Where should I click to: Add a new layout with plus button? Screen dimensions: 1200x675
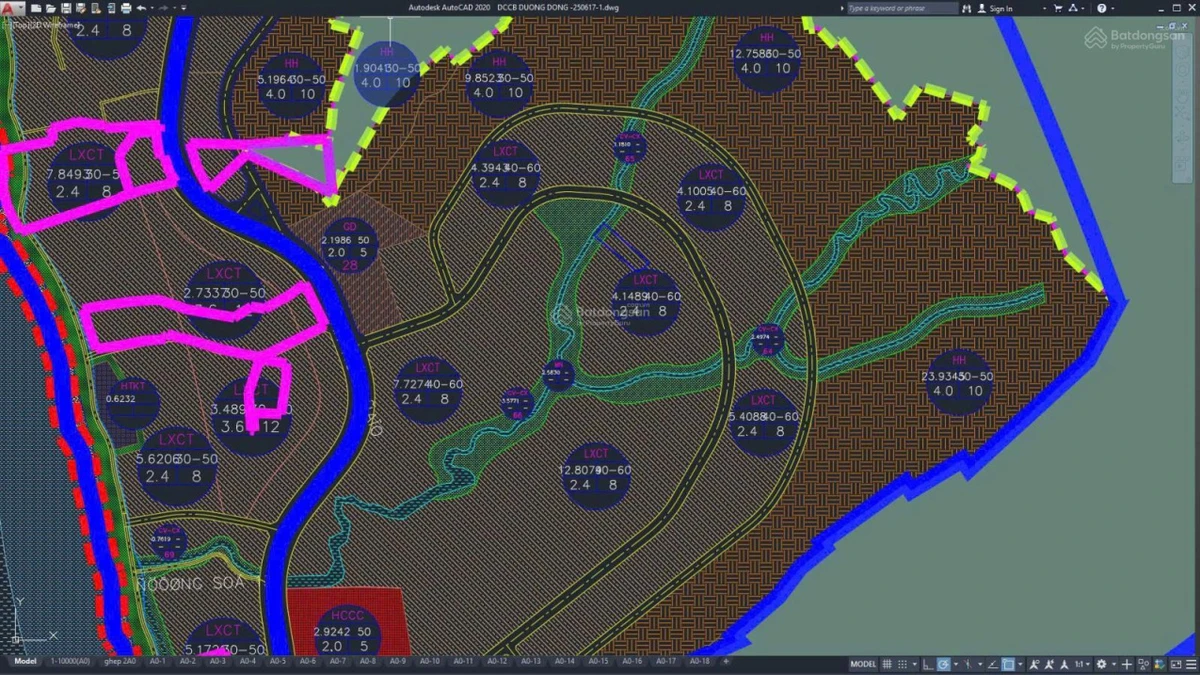[726, 661]
